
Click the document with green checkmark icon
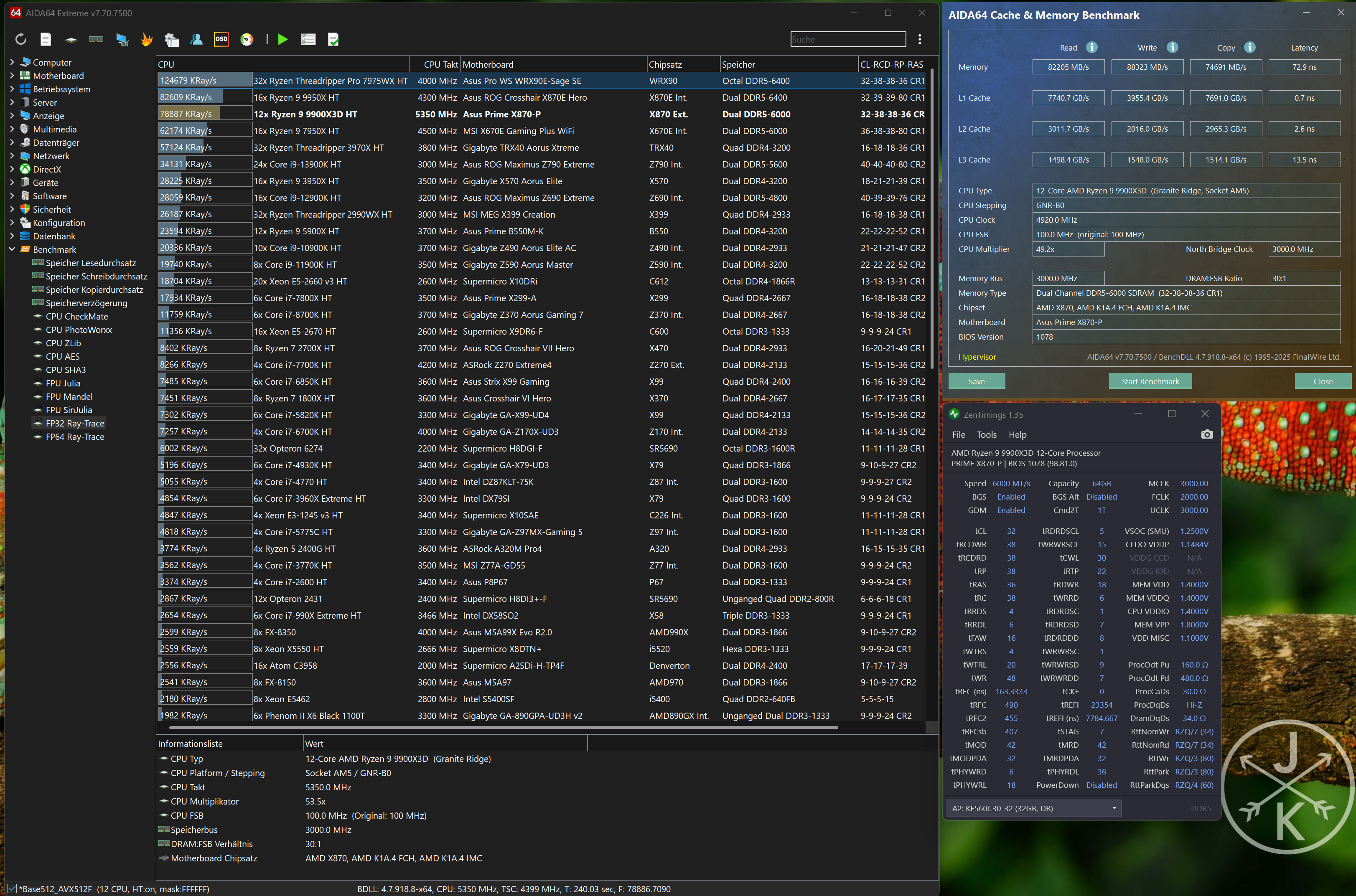[x=333, y=39]
